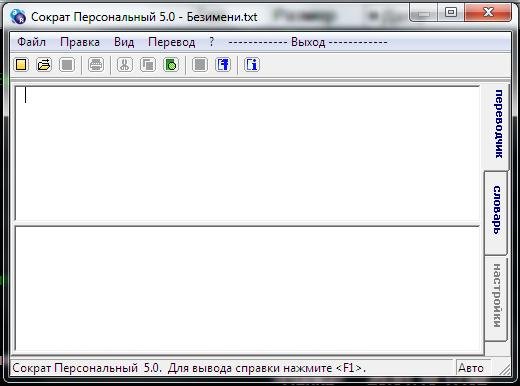Open the Правка menu
Viewport: 520px width, 386px height.
coord(80,42)
